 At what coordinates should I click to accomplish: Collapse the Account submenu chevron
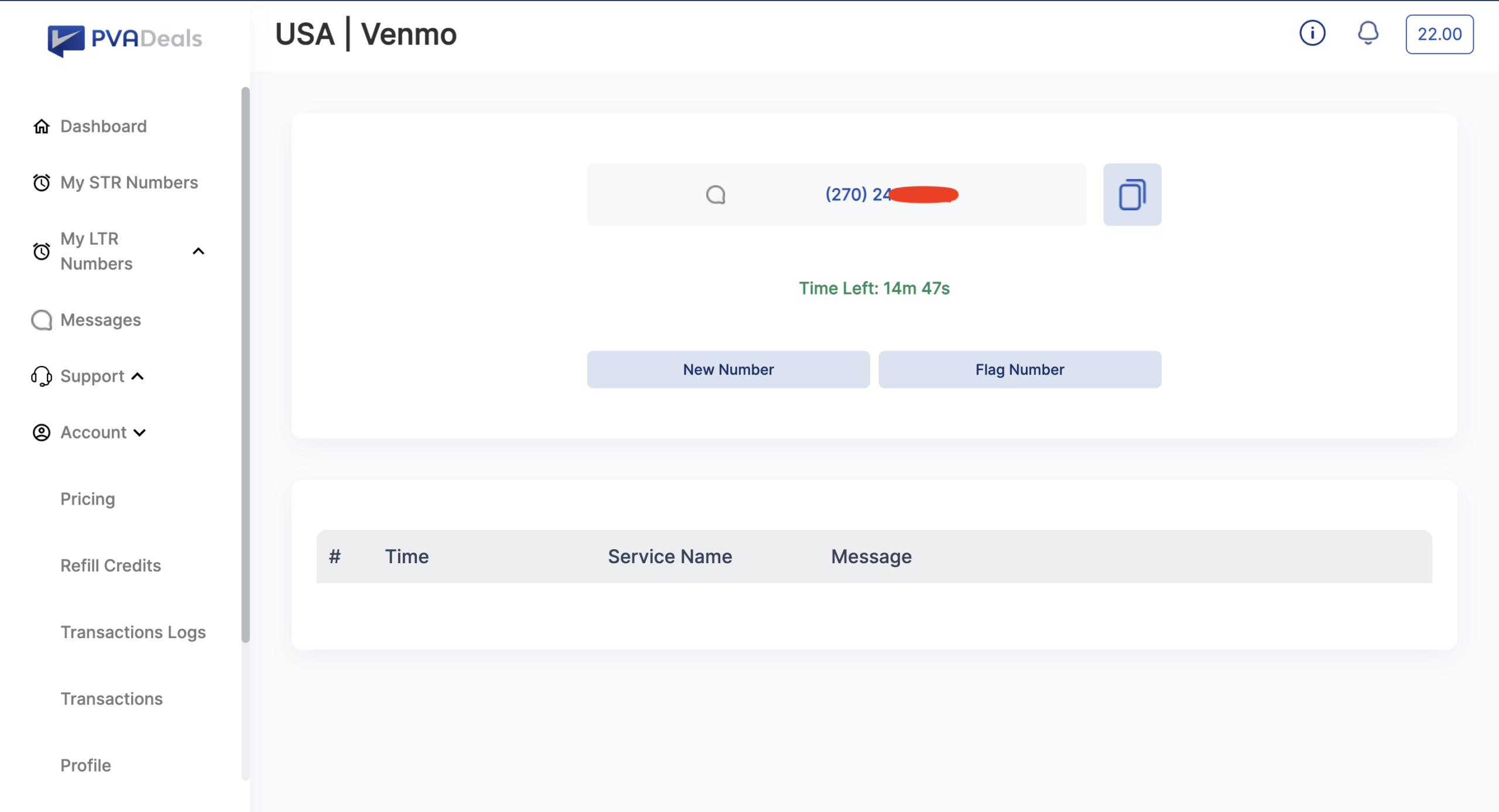tap(139, 433)
